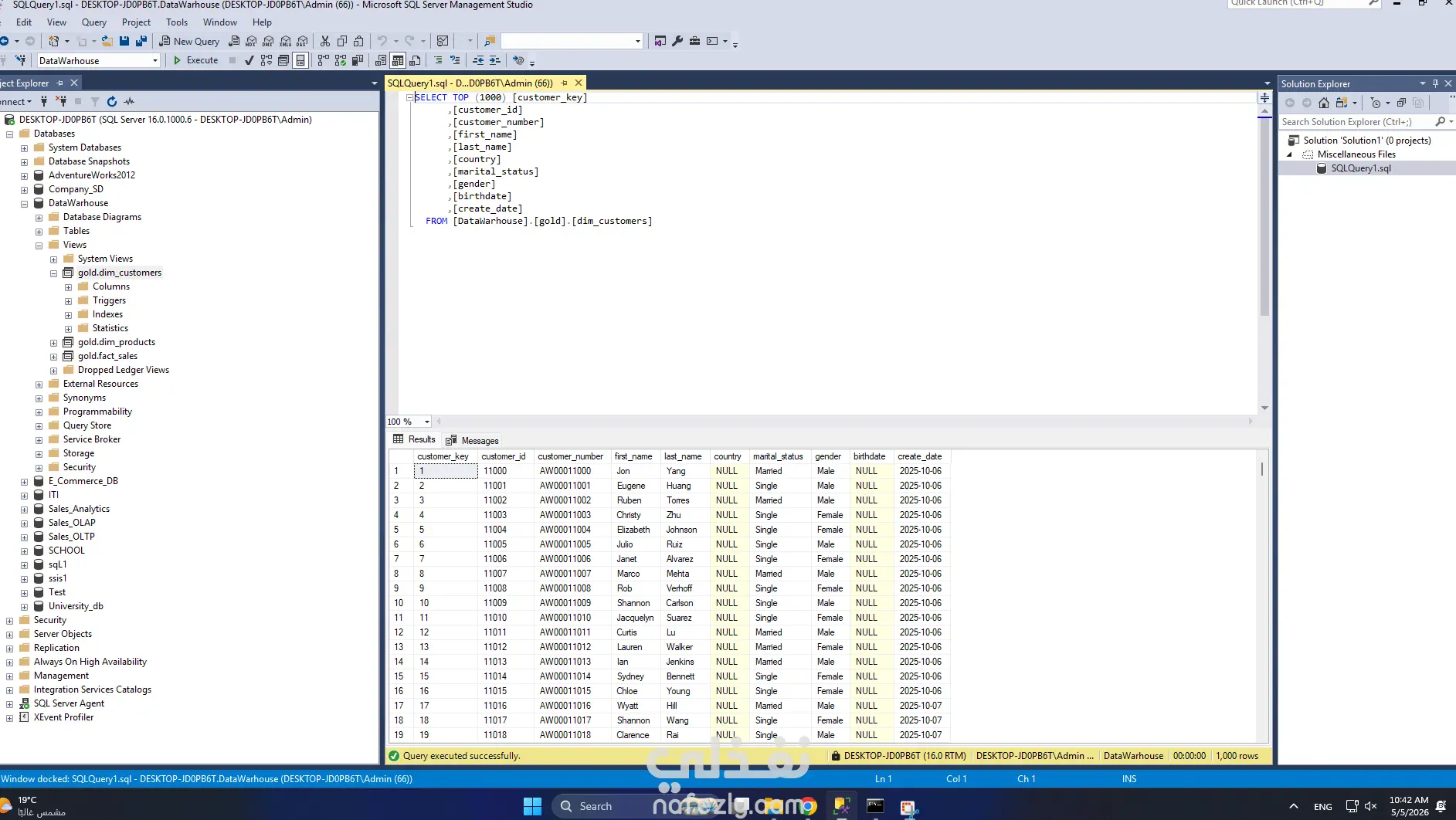1456x820 pixels.
Task: Start an MDX query
Action: pyautogui.click(x=251, y=41)
